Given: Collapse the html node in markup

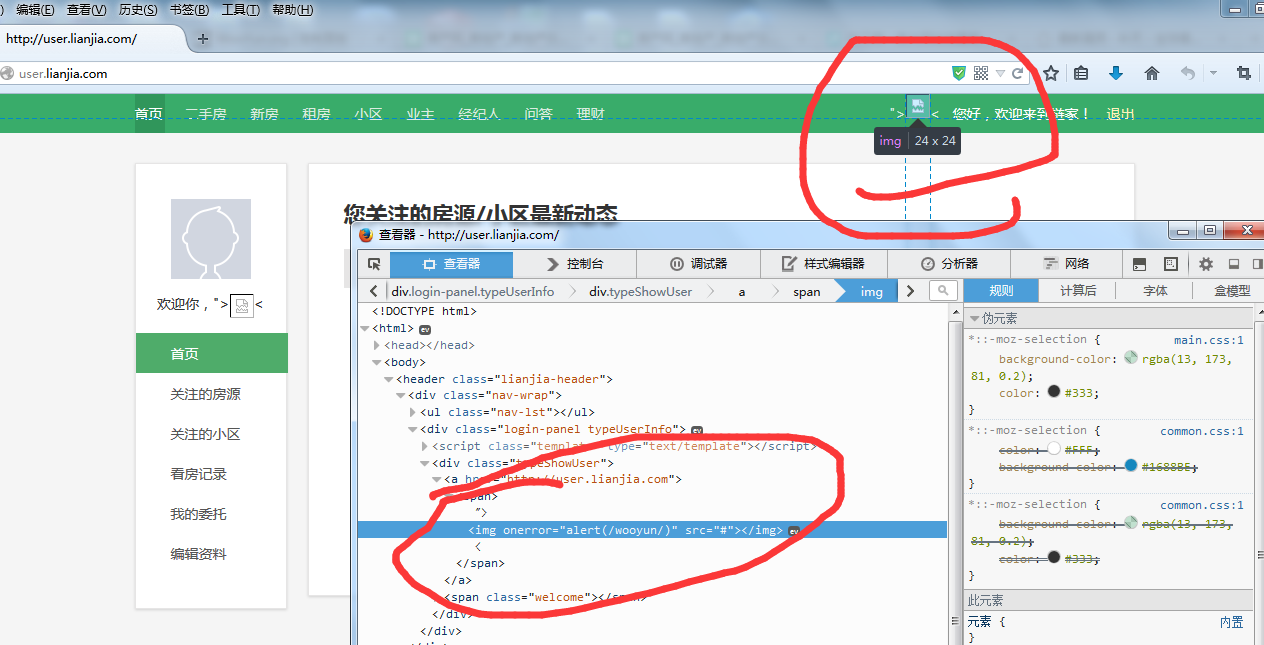Looking at the screenshot, I should click(x=364, y=328).
